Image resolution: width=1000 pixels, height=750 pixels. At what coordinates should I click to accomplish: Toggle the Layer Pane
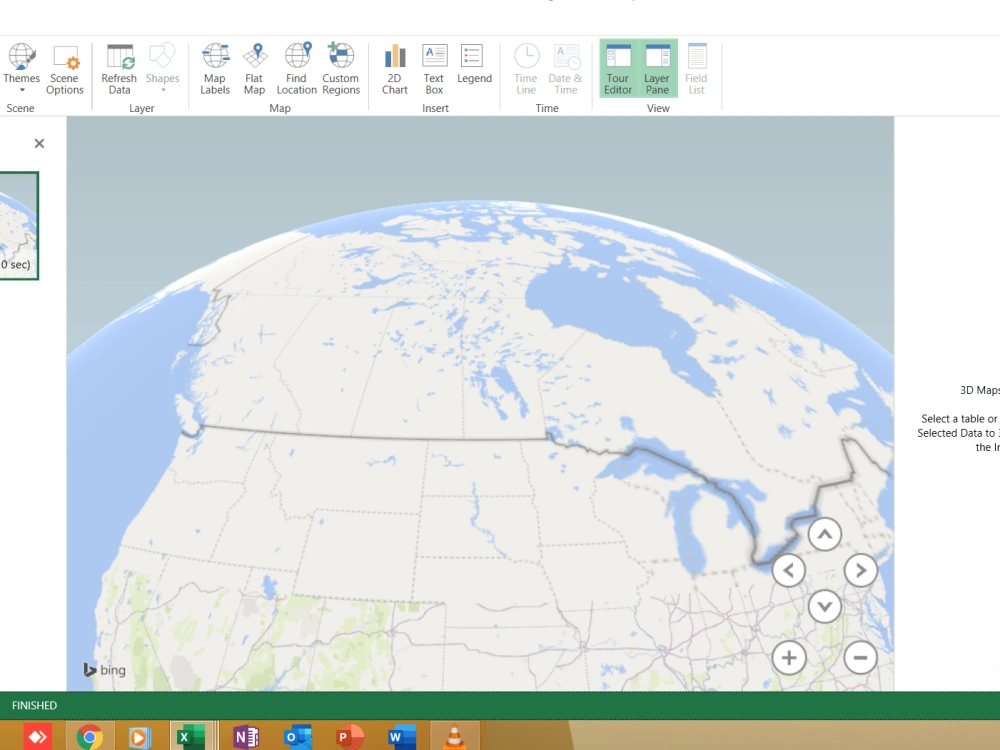click(657, 69)
